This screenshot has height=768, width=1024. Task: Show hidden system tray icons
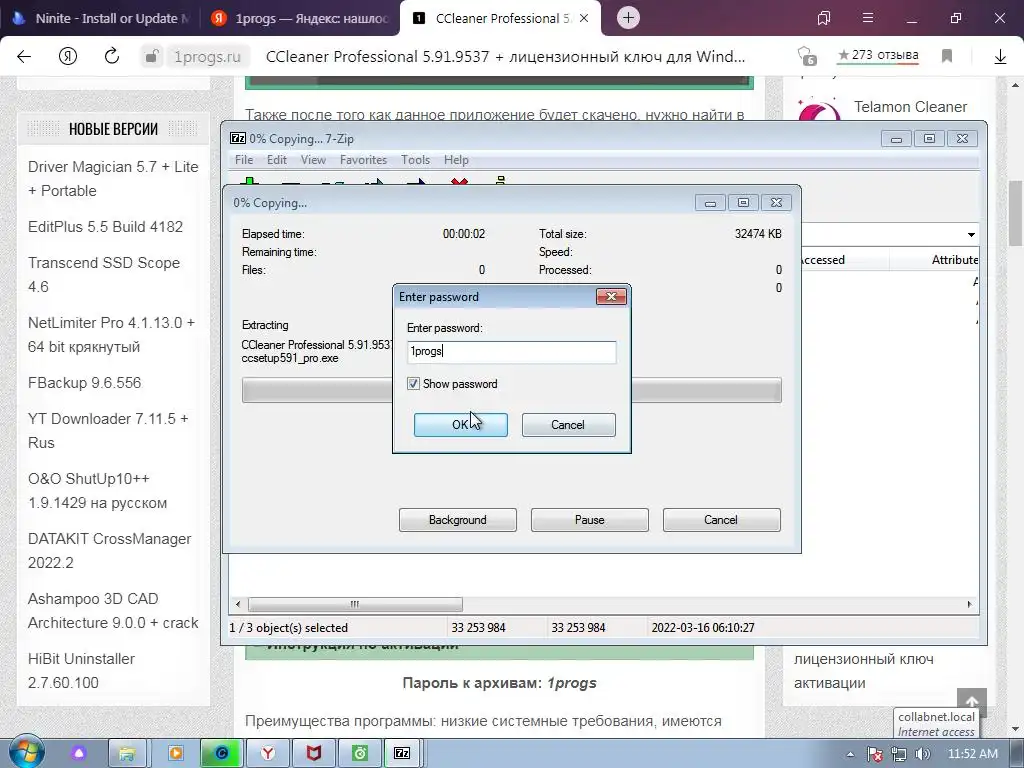click(850, 754)
